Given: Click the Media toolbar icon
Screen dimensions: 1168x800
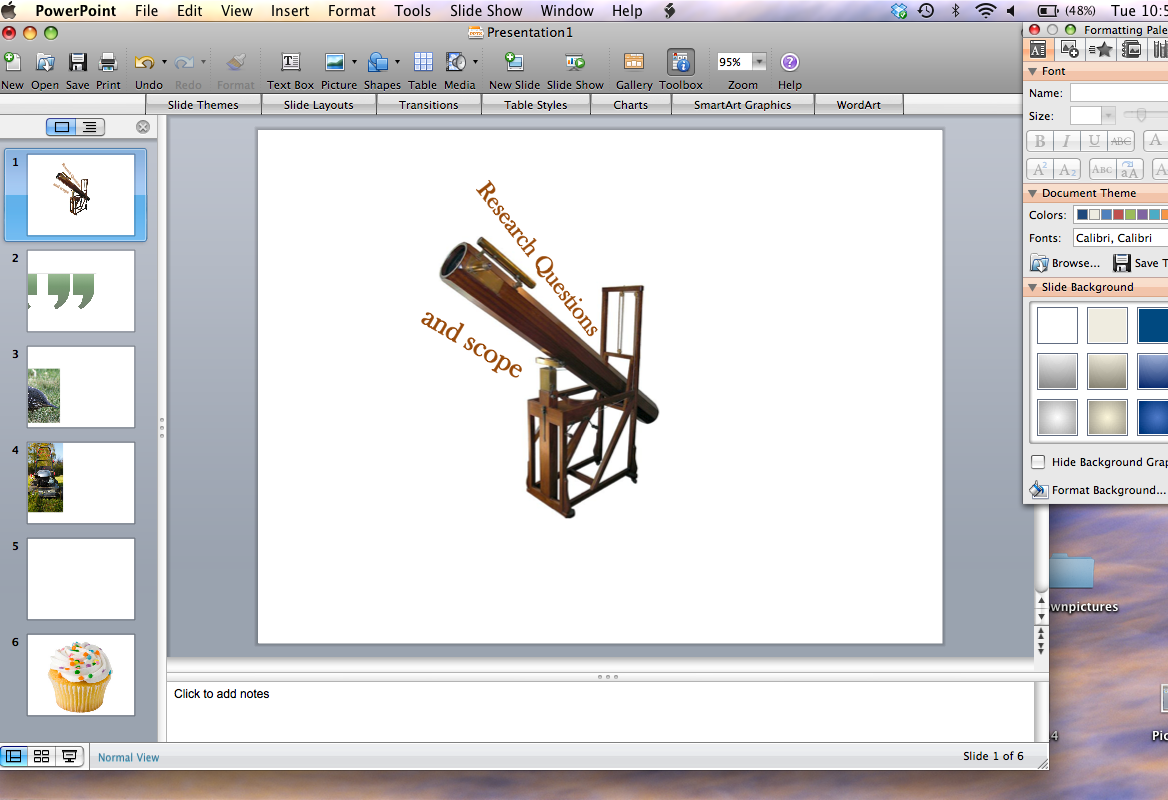Looking at the screenshot, I should click(x=455, y=63).
